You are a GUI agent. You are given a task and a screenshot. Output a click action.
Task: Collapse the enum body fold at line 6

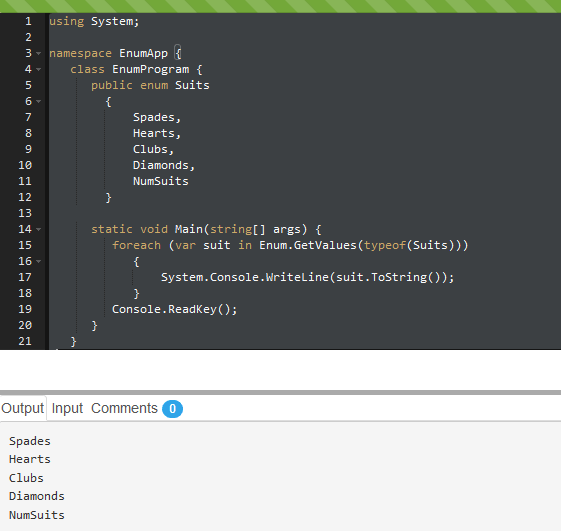(39, 101)
